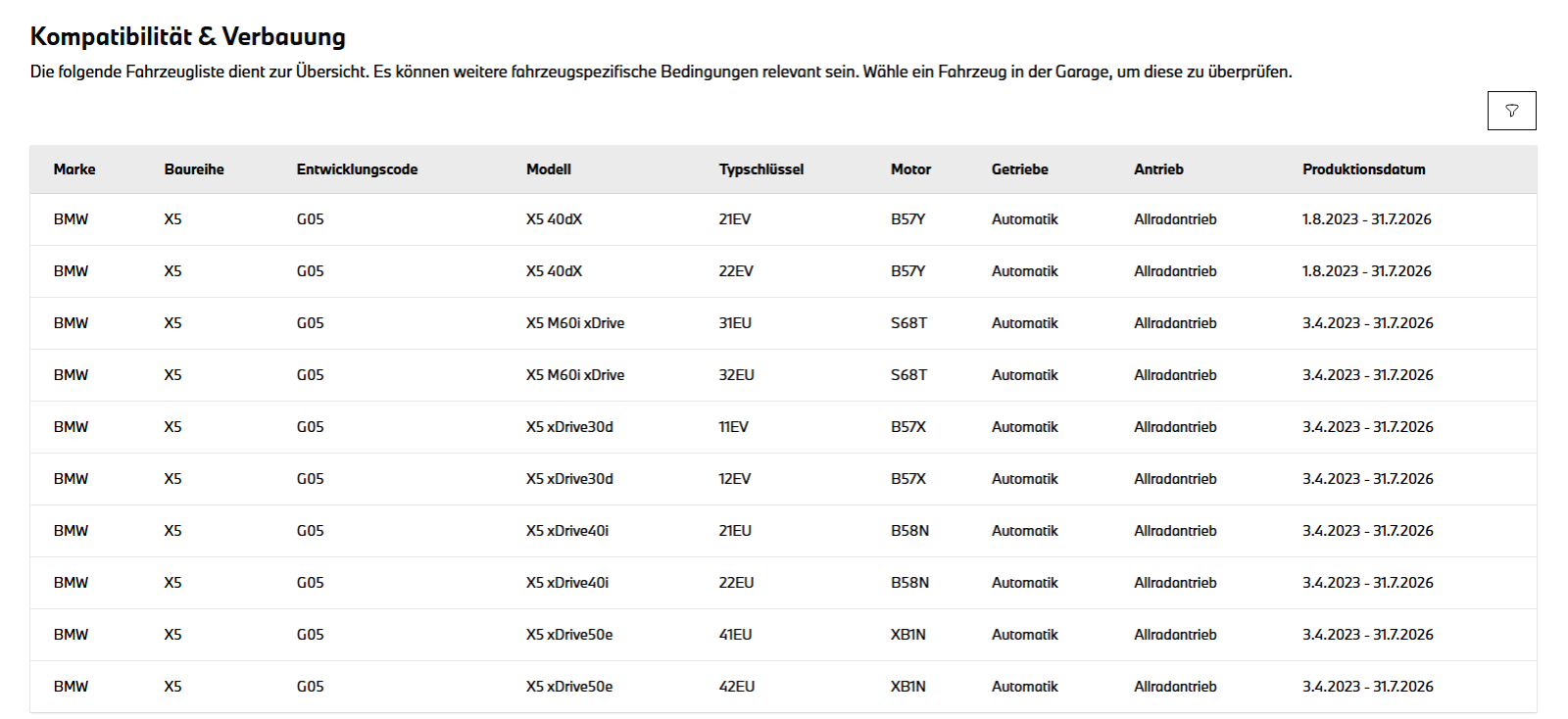Click the 32EU type key cell

tap(736, 375)
